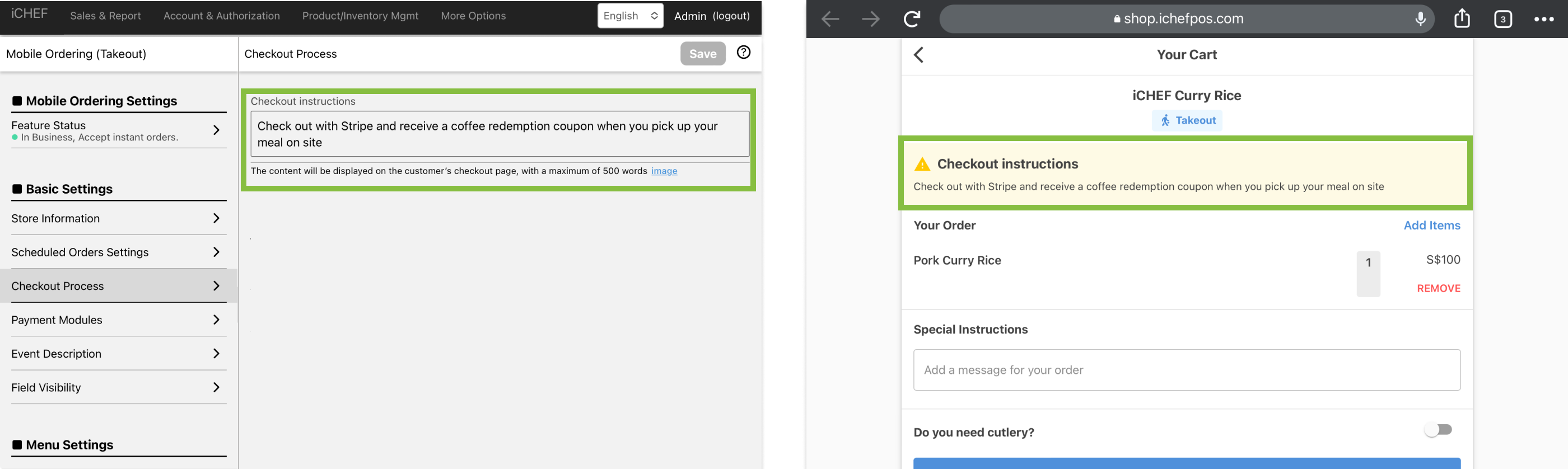Open the English language dropdown
The image size is (1568, 469).
pos(630,16)
